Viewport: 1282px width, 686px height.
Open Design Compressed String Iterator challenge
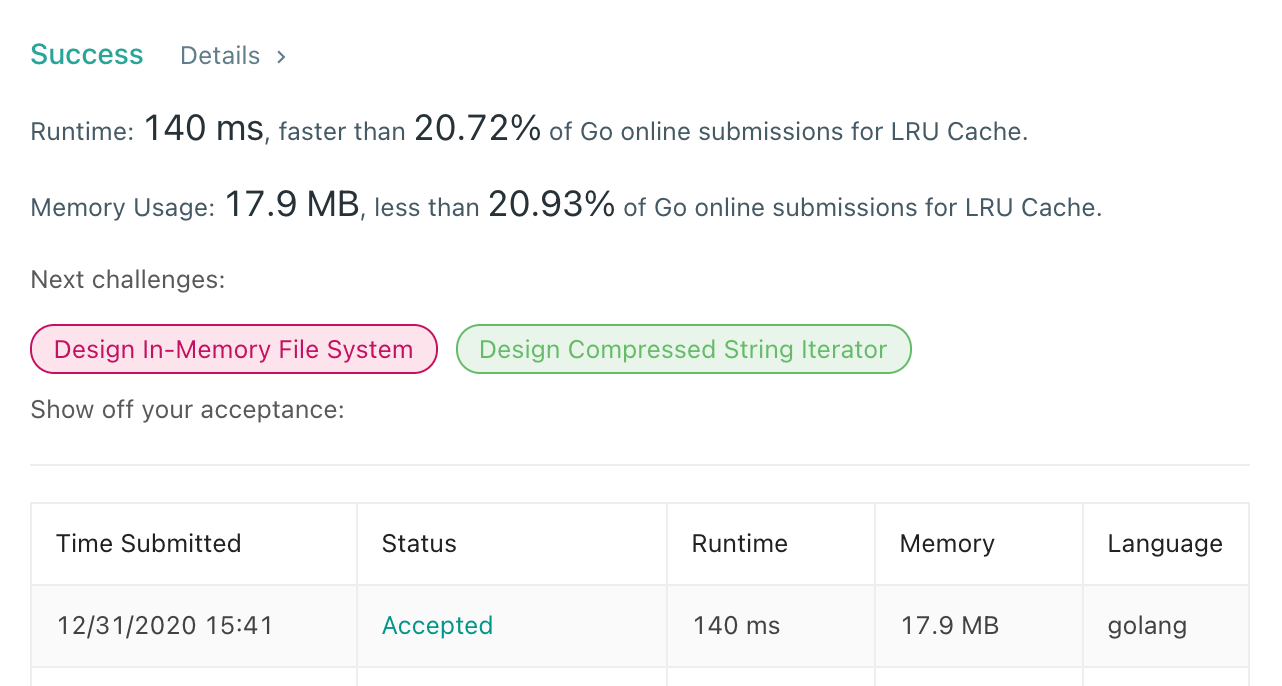pos(683,349)
